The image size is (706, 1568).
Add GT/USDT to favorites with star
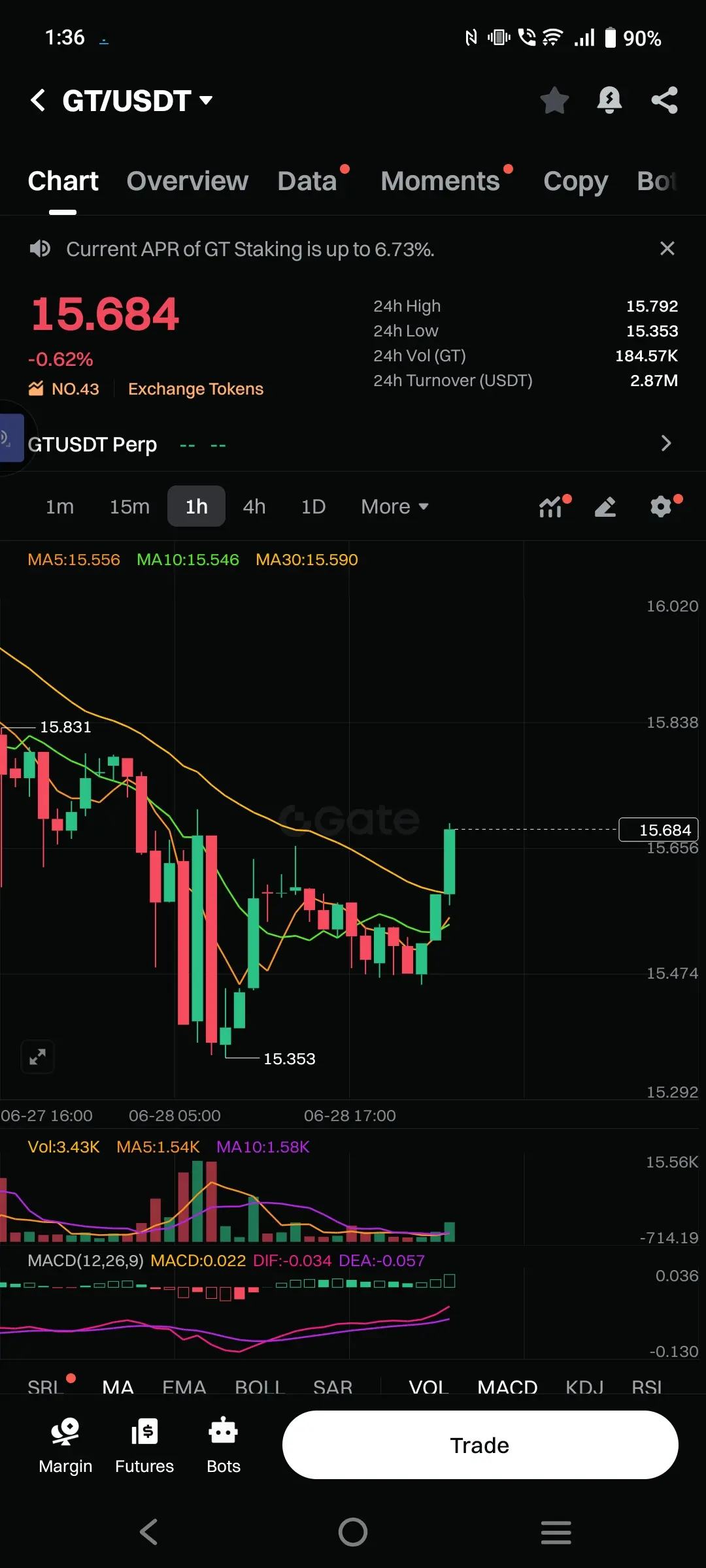[x=554, y=100]
